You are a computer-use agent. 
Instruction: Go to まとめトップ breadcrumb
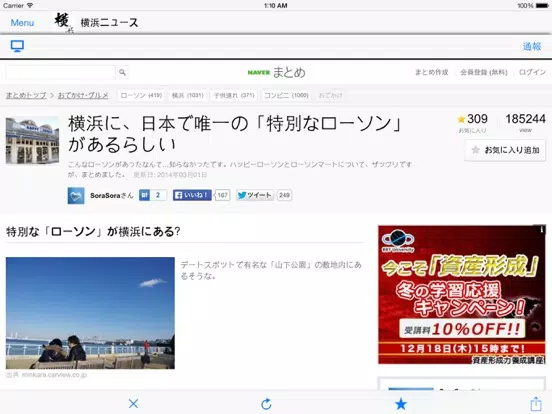26,95
